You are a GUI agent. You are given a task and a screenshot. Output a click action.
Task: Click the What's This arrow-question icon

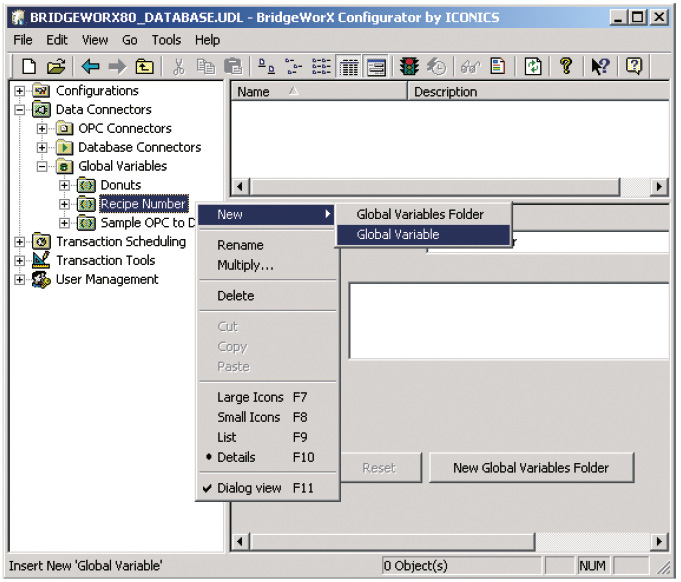[x=601, y=66]
